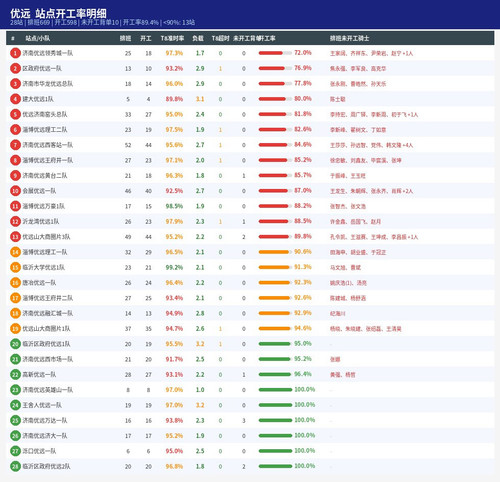Click the 96.4% start rate value in rank 22 row
This screenshot has width=500, height=482.
coord(303,374)
